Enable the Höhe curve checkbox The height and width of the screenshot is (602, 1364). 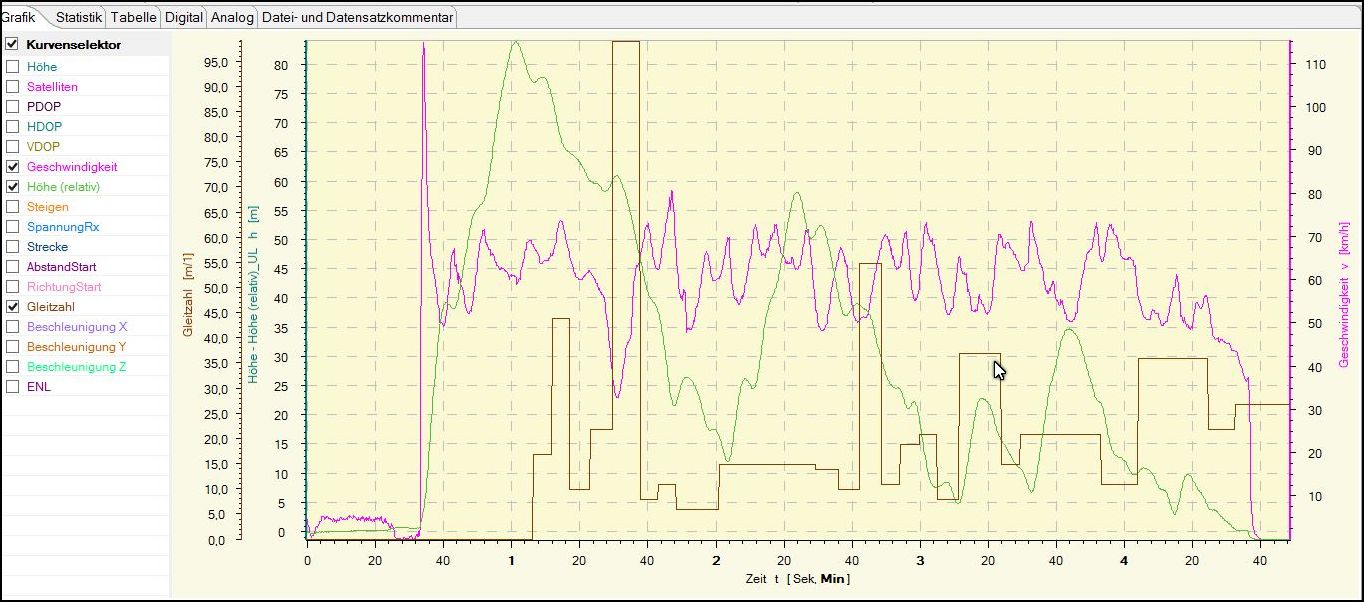[12, 67]
